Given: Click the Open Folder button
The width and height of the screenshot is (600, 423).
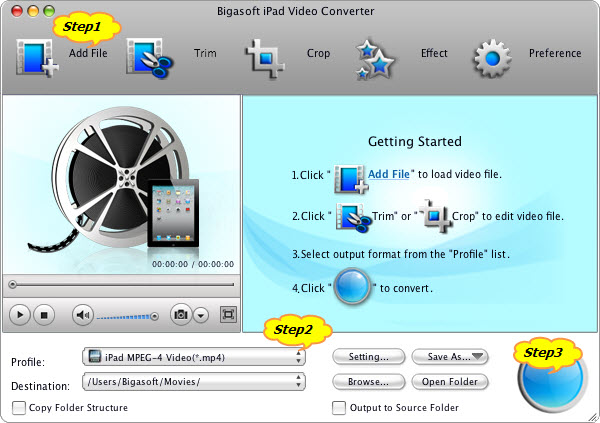Looking at the screenshot, I should (x=450, y=382).
